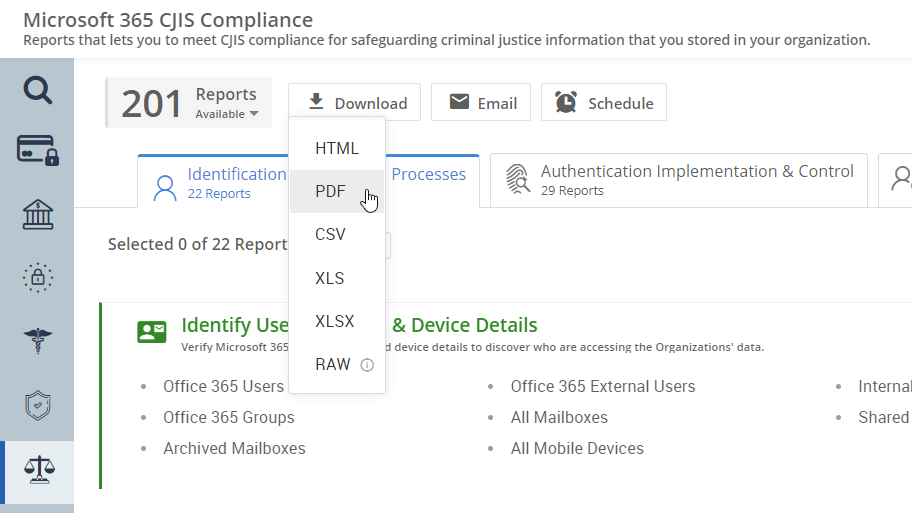This screenshot has height=513, width=912.
Task: Expand the 201 Reports Available dropdown
Action: 226,103
